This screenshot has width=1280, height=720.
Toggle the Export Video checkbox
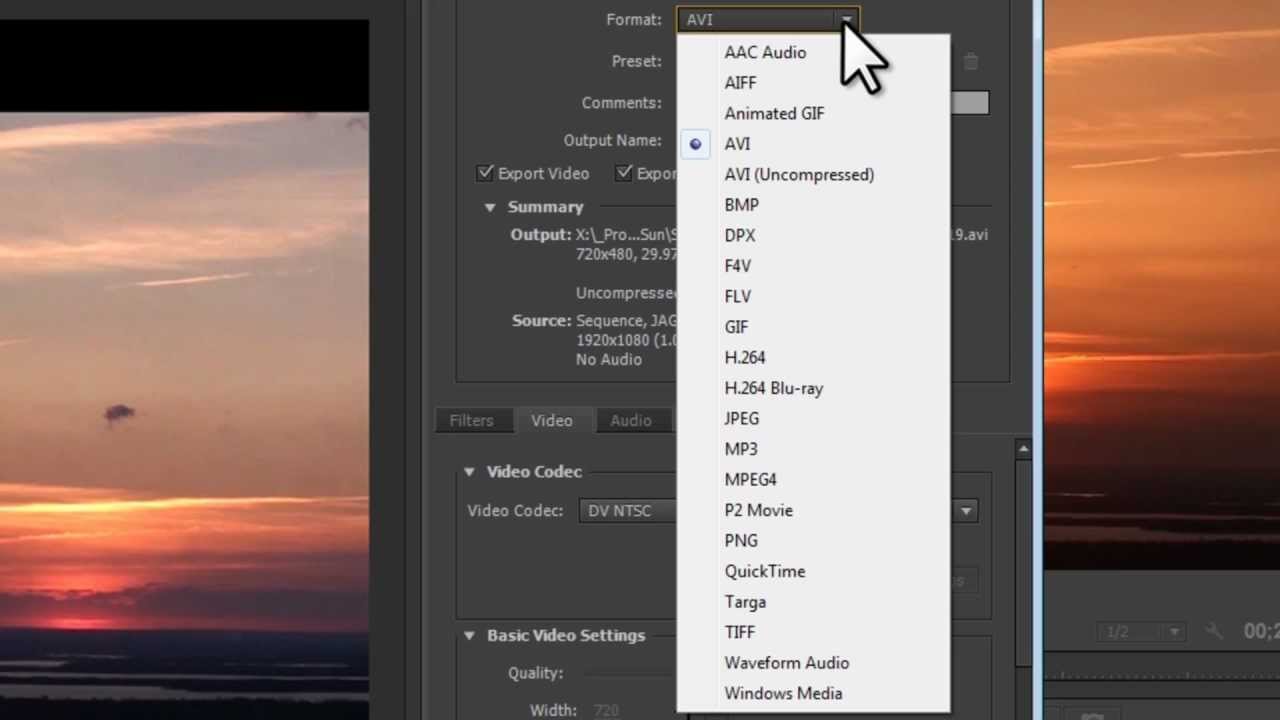pos(485,173)
